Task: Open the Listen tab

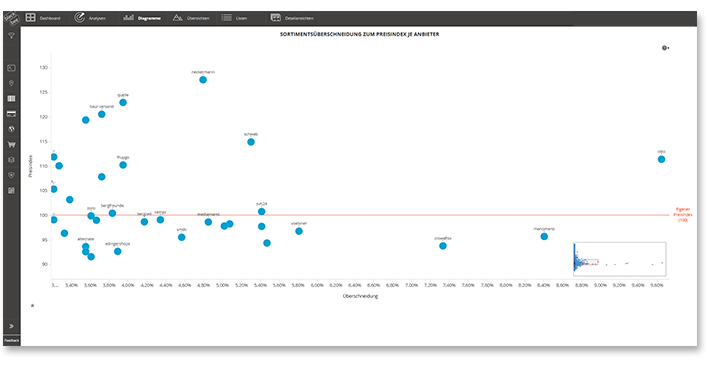Action: coord(234,18)
